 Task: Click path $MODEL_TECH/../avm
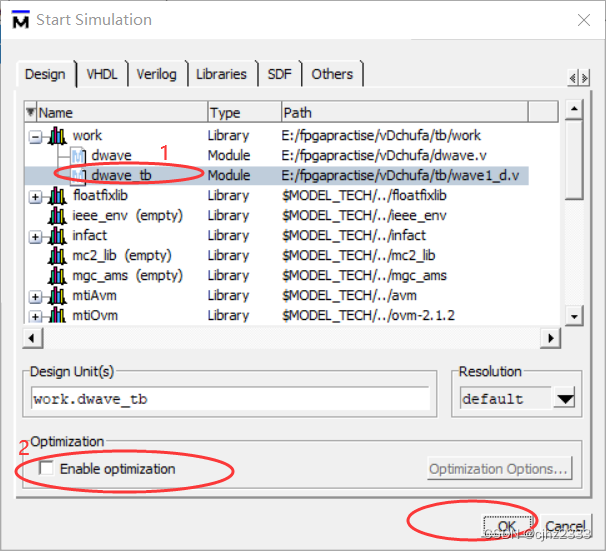click(349, 296)
